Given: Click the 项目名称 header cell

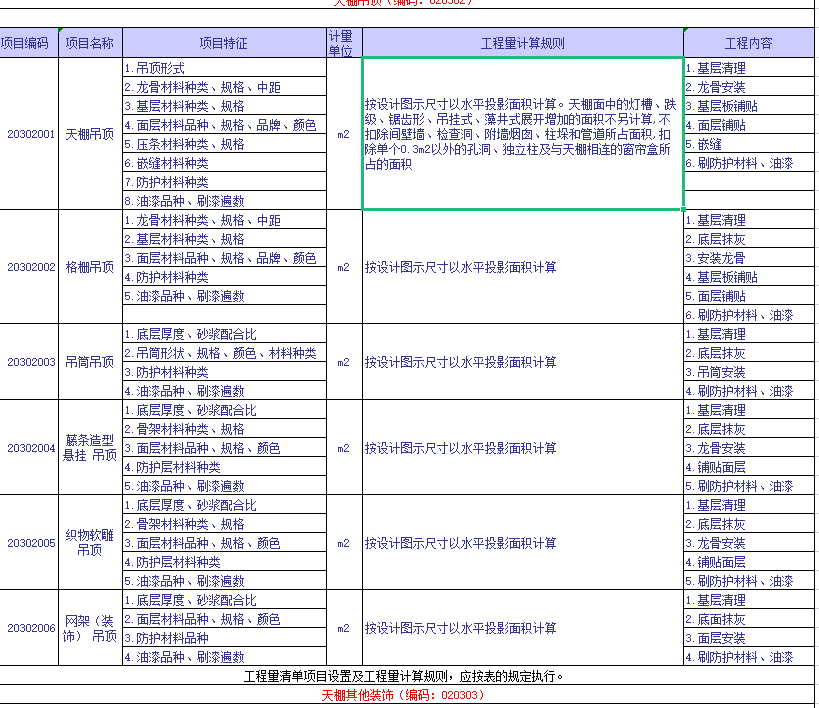Looking at the screenshot, I should (x=90, y=43).
